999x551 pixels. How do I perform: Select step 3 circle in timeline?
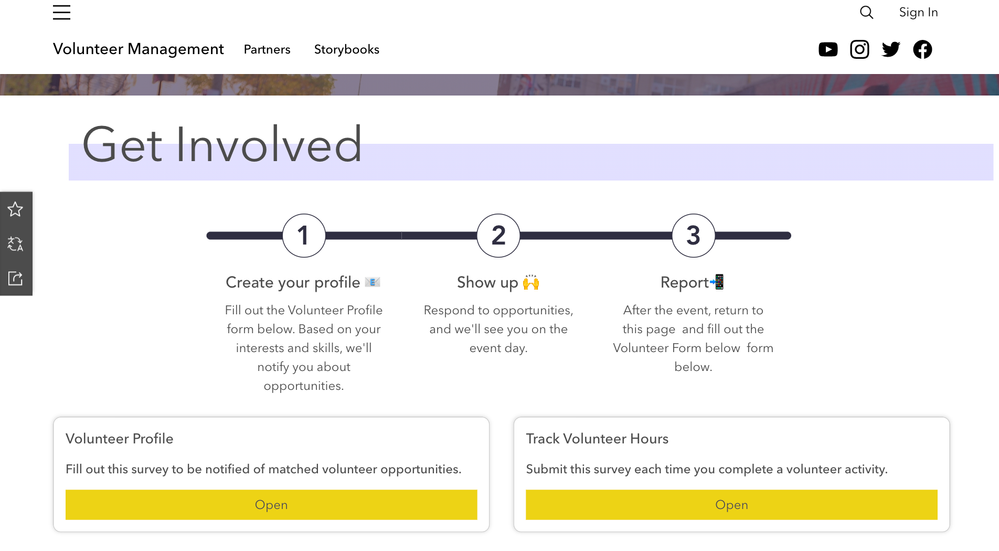[x=693, y=236]
